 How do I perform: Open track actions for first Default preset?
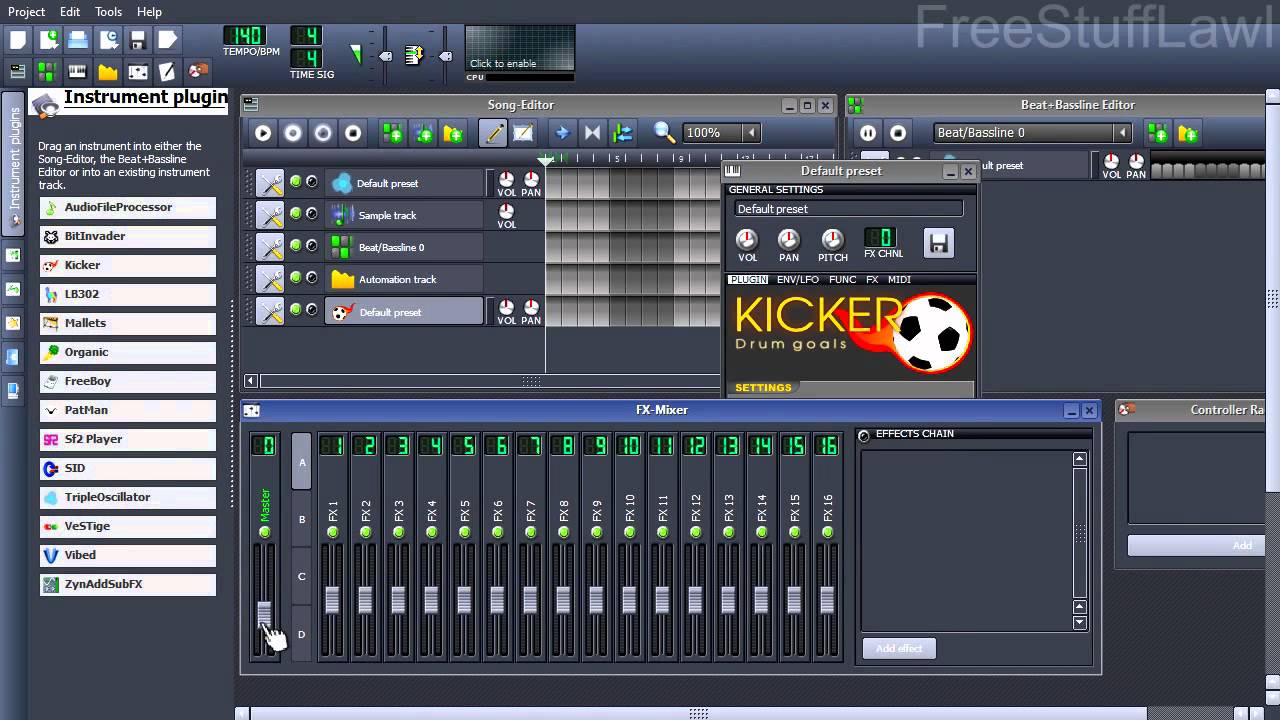tap(270, 183)
